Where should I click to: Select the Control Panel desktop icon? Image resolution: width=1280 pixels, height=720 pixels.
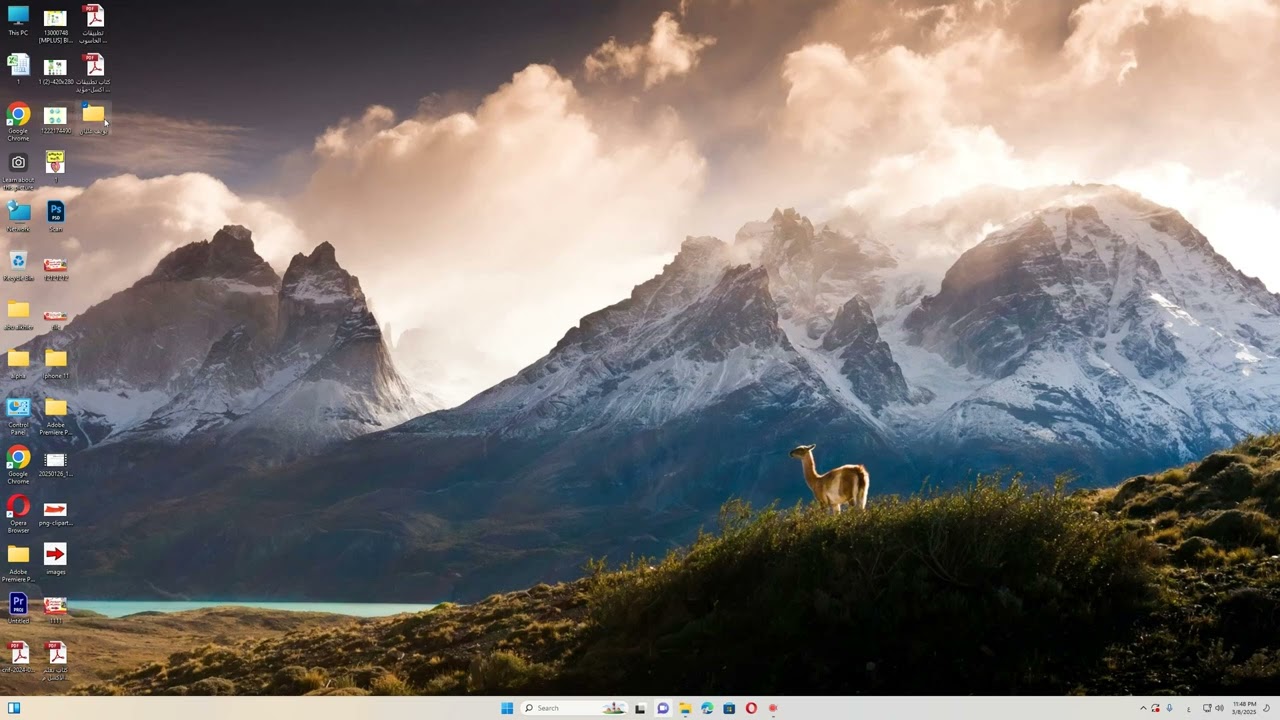point(18,416)
